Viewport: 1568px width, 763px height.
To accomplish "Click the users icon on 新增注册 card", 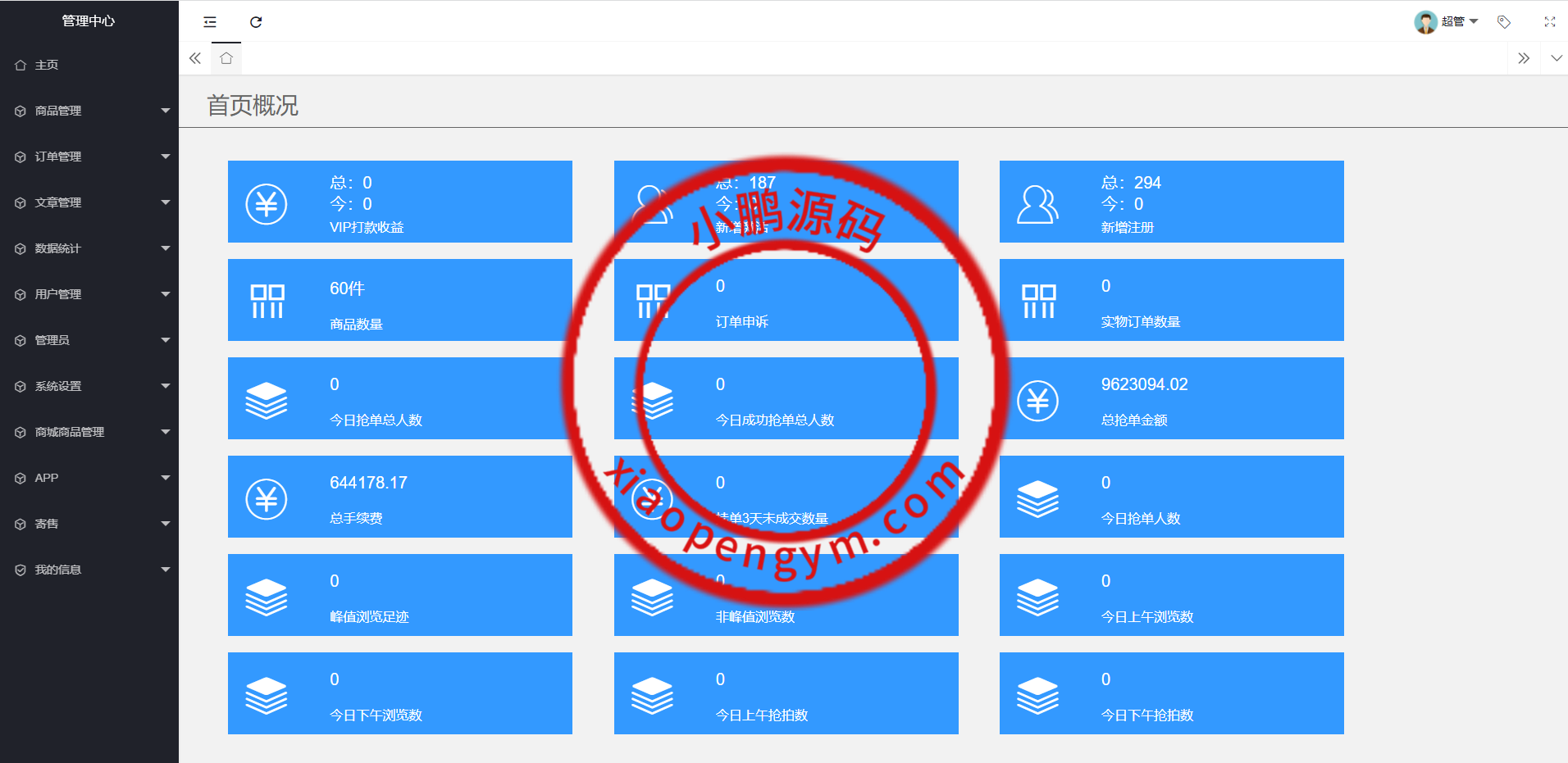I will pos(1037,204).
